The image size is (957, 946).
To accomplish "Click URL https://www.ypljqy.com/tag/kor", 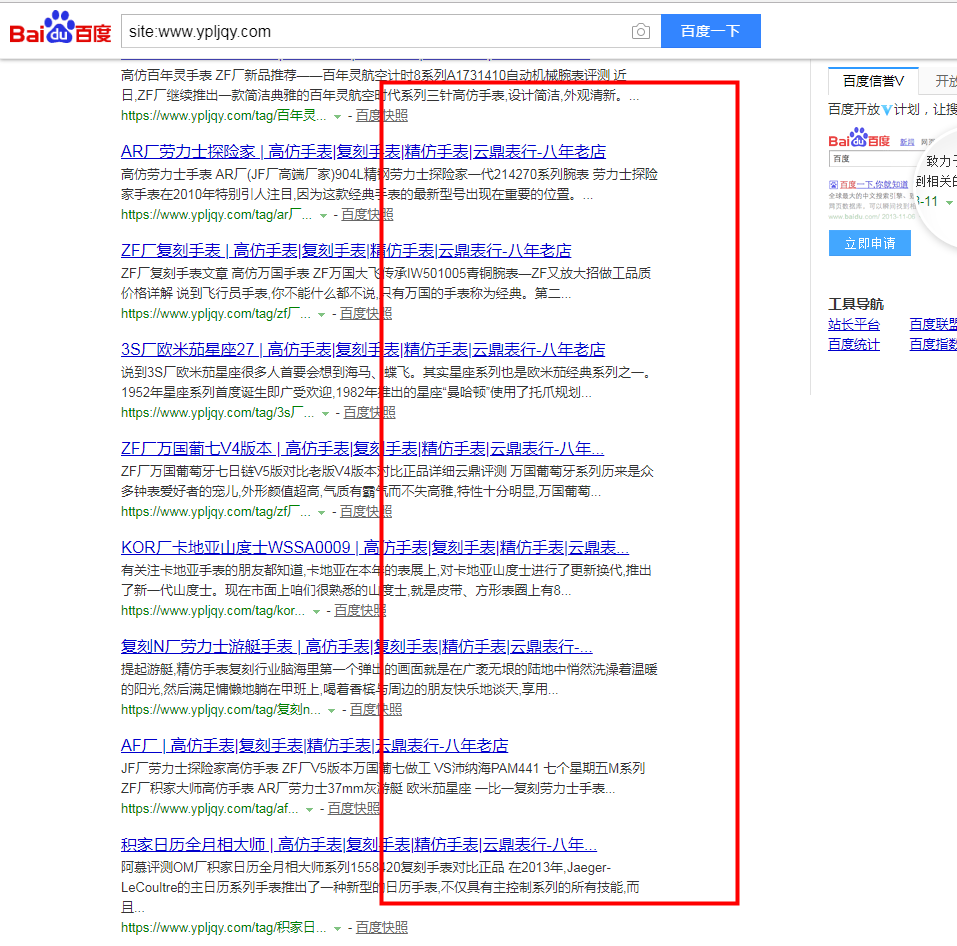I will click(x=212, y=610).
